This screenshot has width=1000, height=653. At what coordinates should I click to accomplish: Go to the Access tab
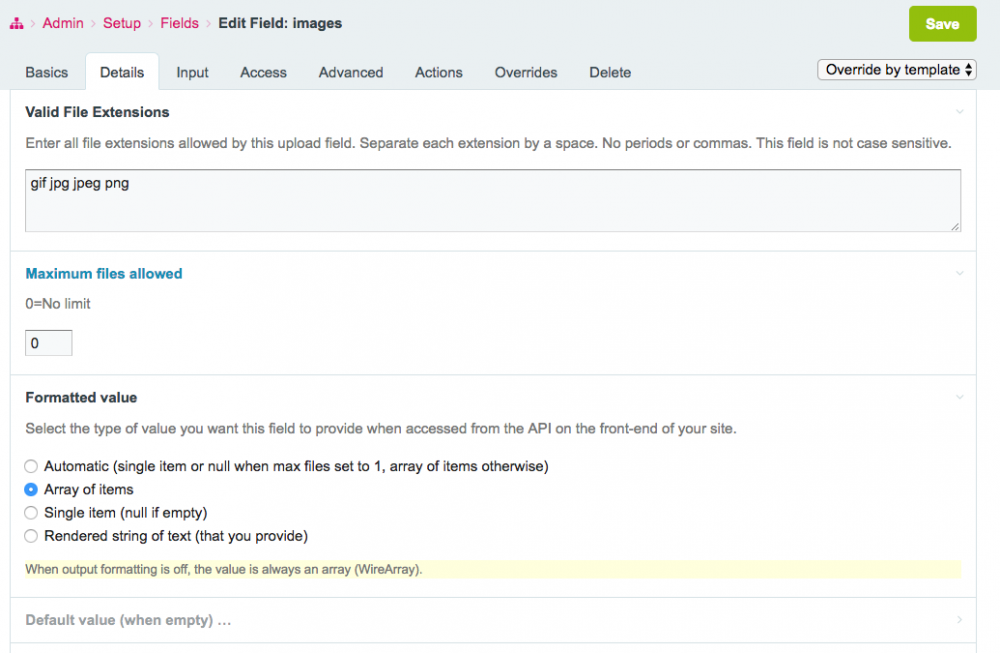(x=263, y=72)
